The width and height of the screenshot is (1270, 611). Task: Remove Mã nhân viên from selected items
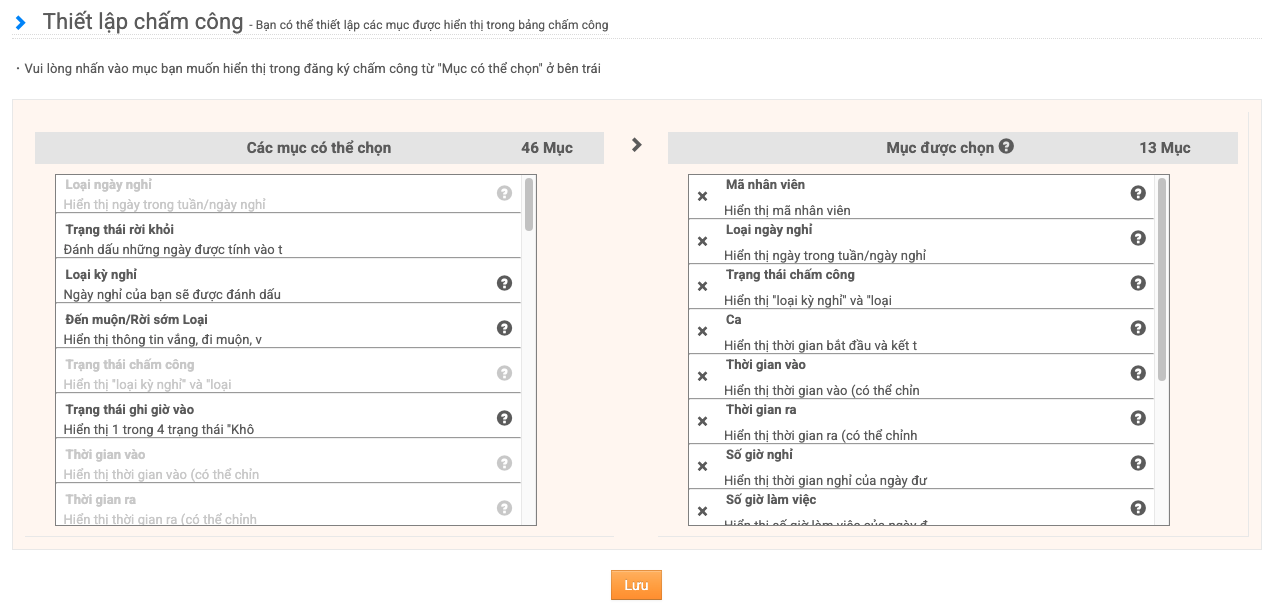coord(702,197)
